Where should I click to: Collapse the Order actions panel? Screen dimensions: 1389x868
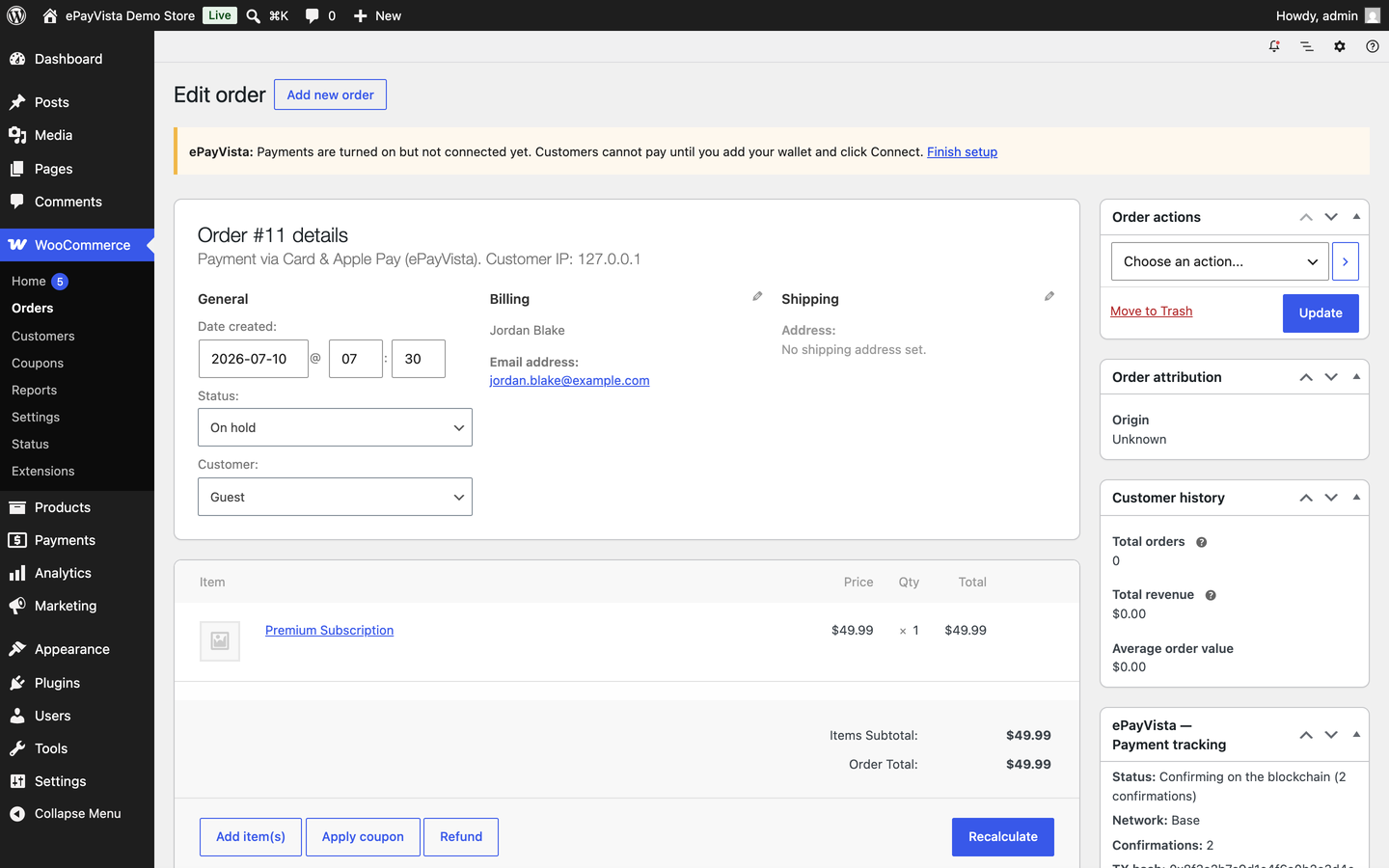1356,217
